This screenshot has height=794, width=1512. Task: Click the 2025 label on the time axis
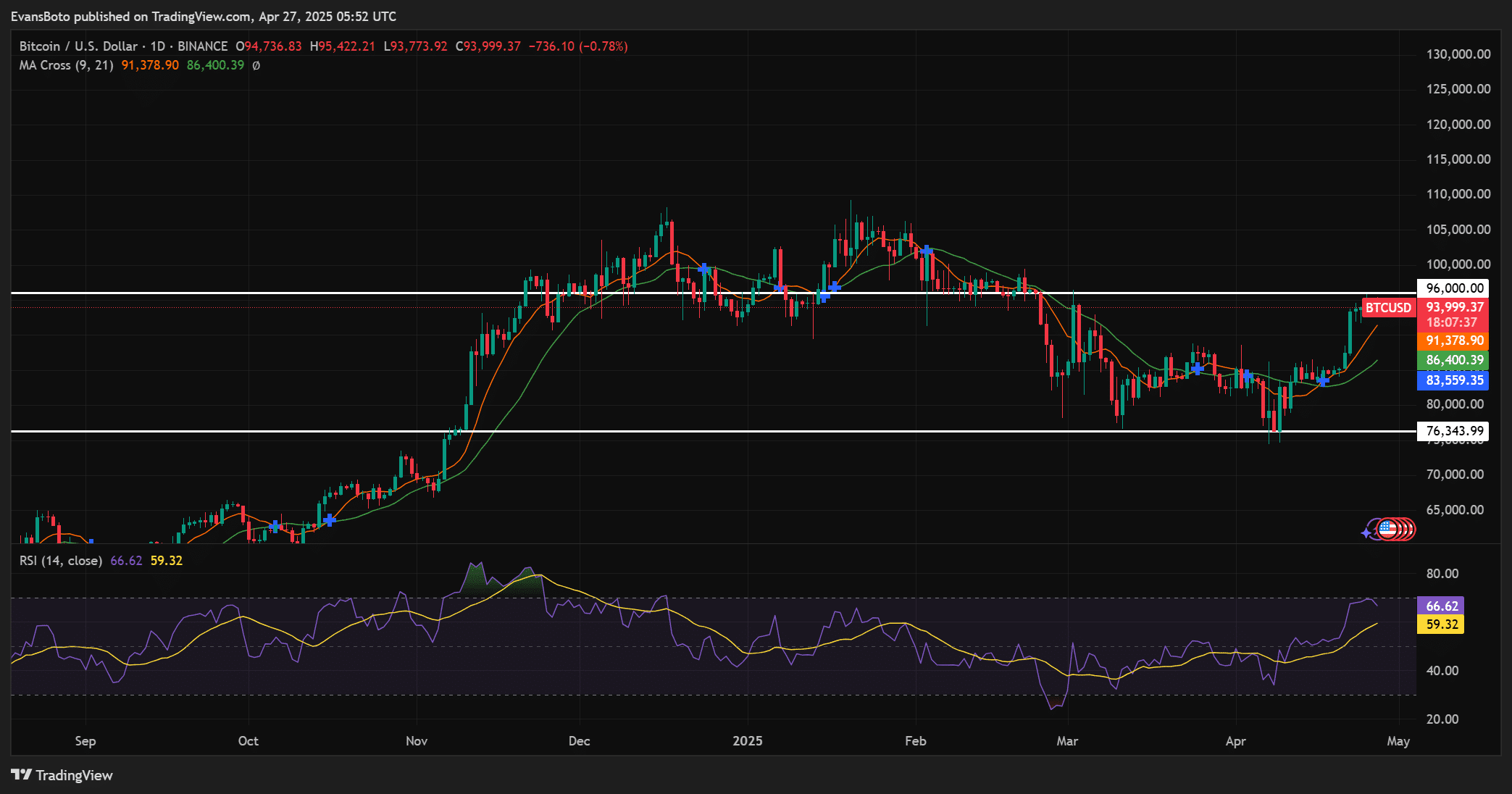coord(748,741)
